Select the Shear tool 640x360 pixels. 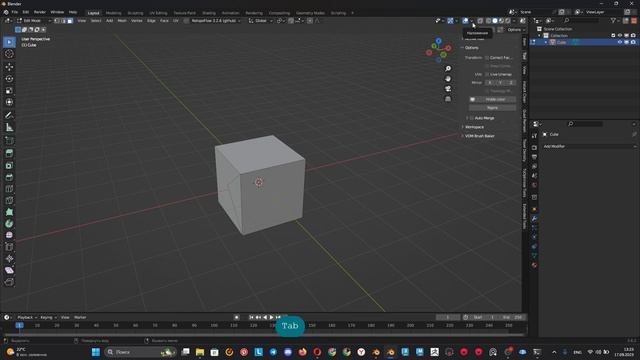coord(9,270)
